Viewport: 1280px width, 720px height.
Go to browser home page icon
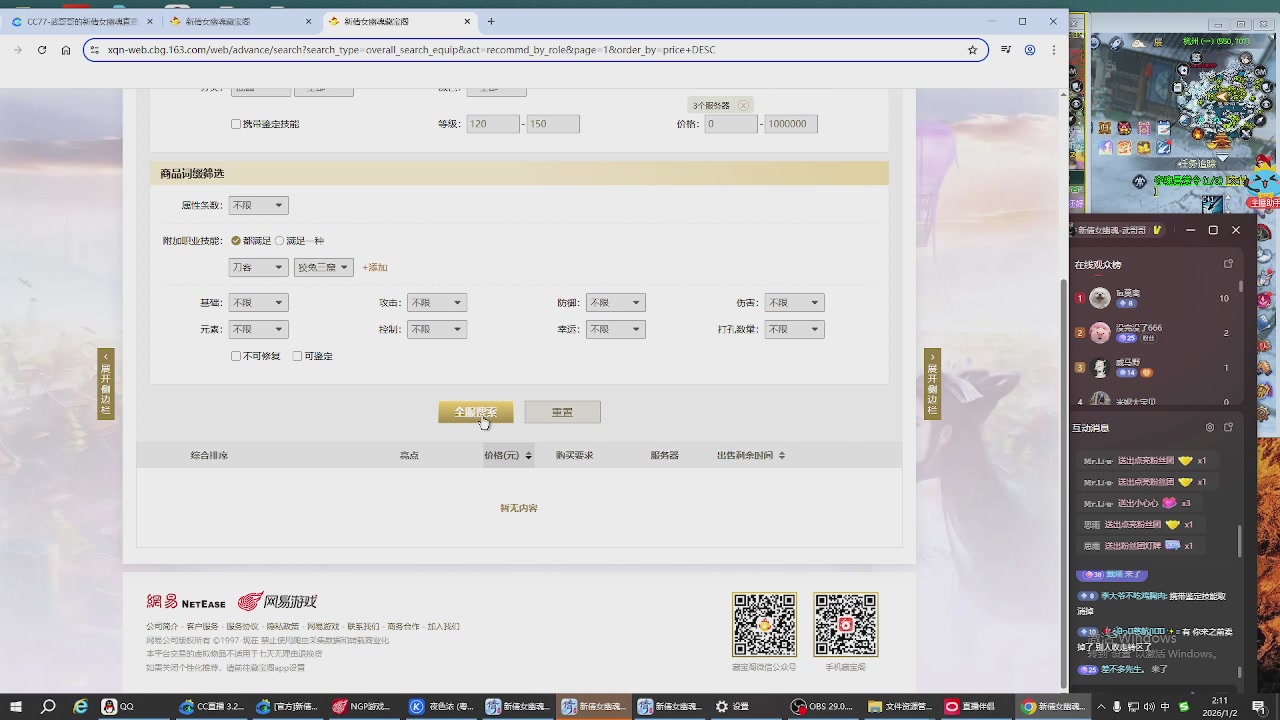pos(66,50)
